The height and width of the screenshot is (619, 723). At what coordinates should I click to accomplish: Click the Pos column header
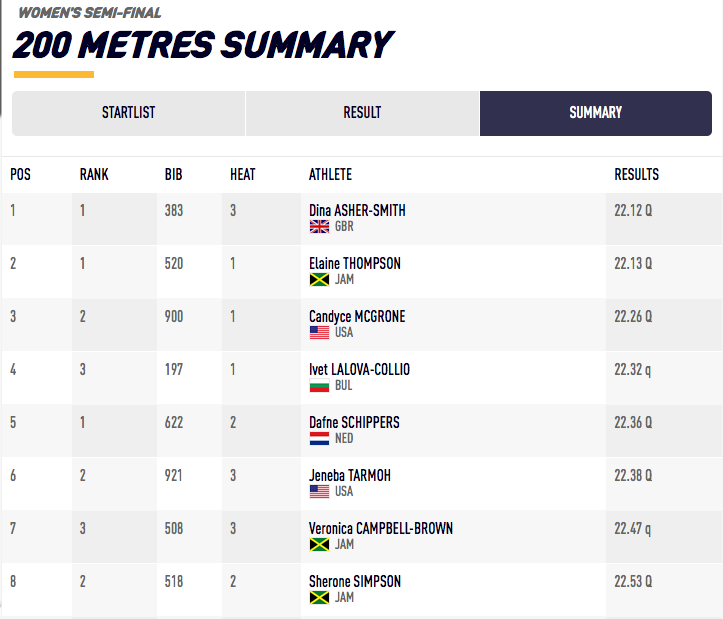pyautogui.click(x=20, y=174)
